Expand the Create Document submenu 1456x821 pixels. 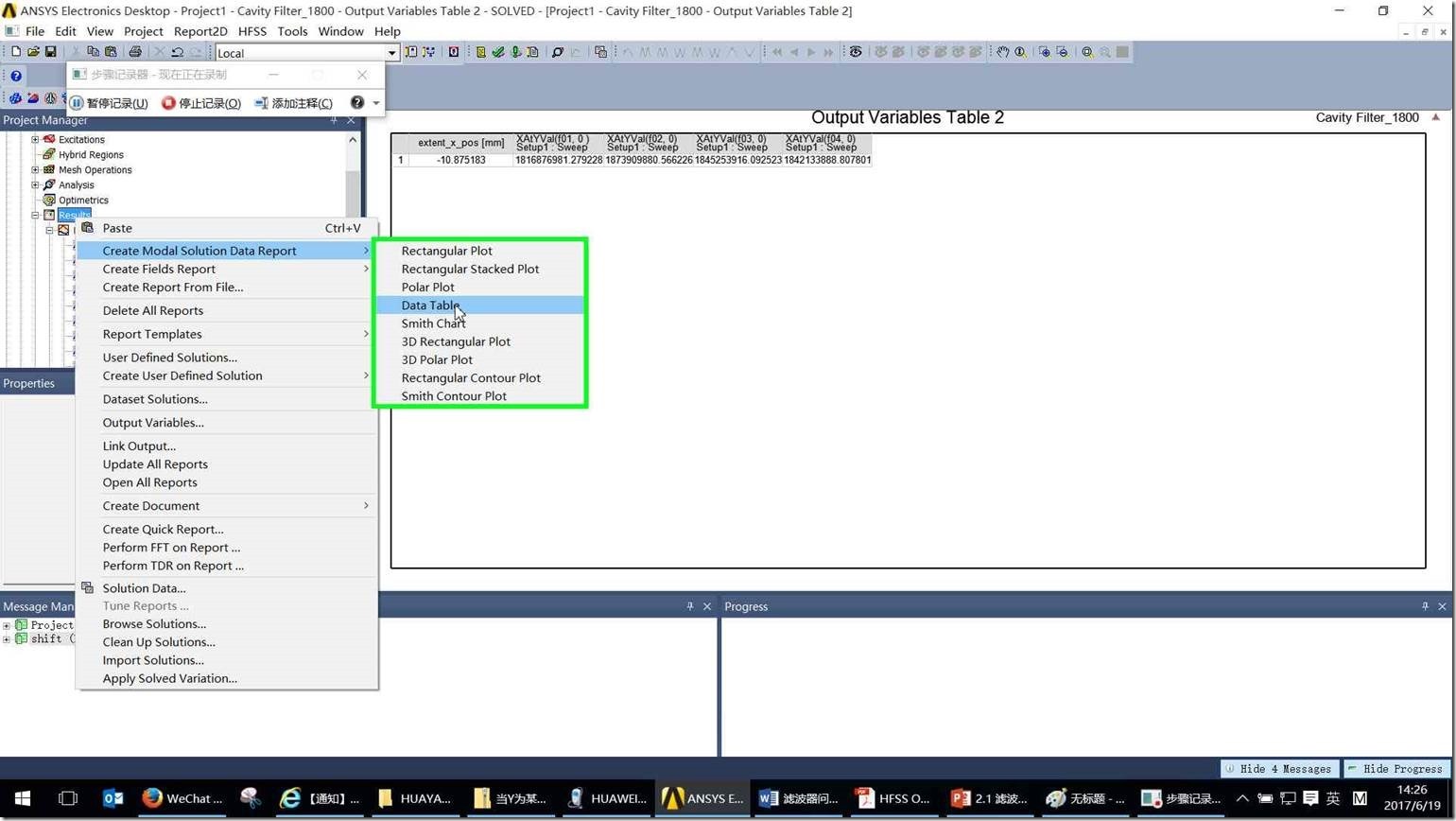pyautogui.click(x=366, y=506)
